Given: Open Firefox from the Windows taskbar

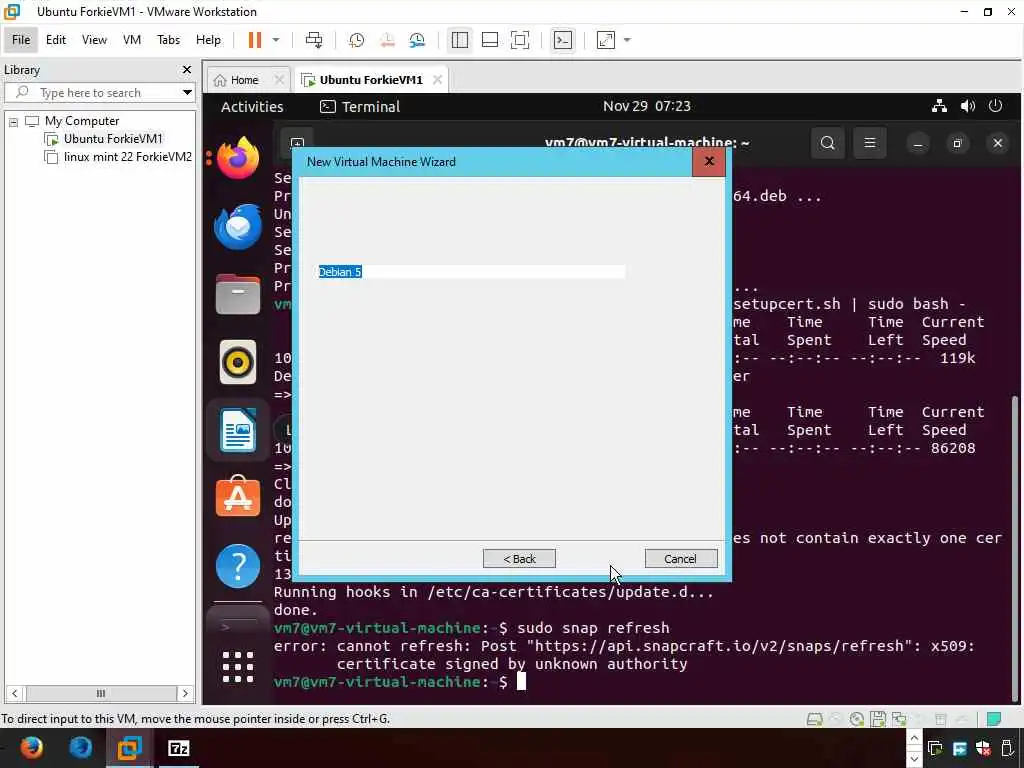Looking at the screenshot, I should [31, 748].
